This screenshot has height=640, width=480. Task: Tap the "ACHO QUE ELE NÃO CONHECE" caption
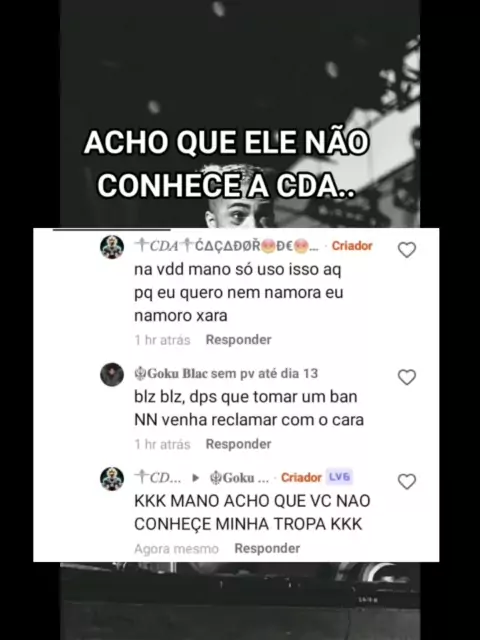point(227,164)
